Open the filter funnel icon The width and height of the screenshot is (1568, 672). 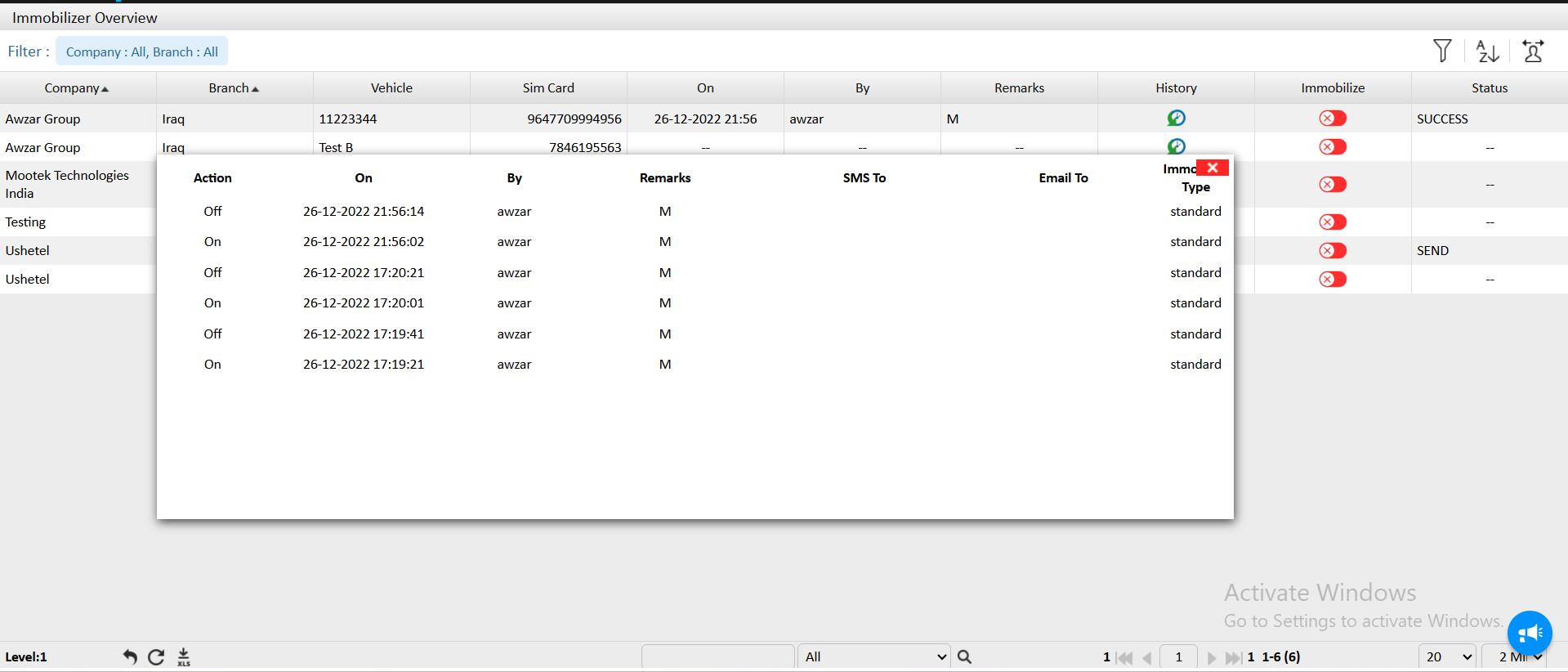click(1442, 51)
